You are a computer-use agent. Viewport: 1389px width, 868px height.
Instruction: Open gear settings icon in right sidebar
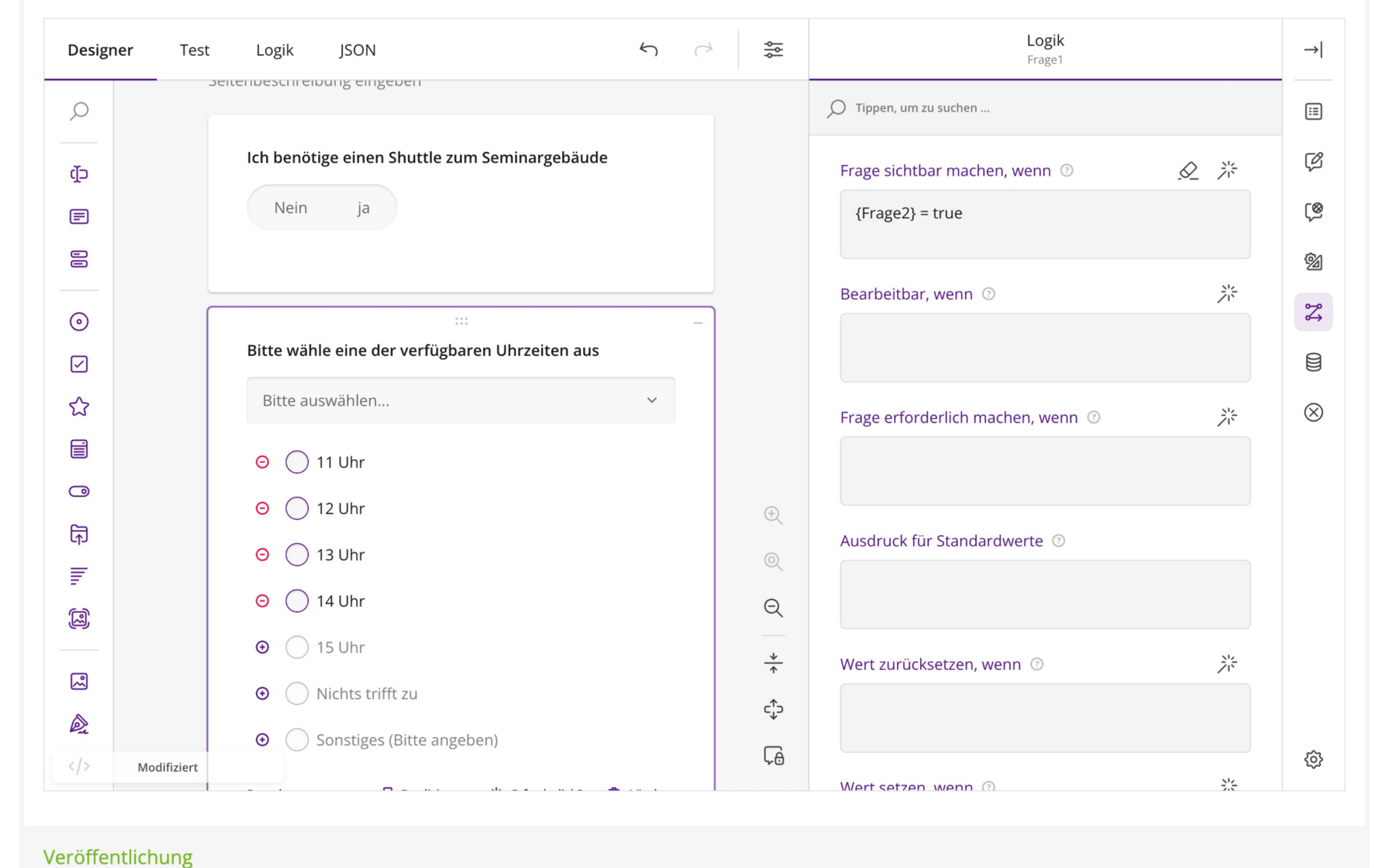[x=1313, y=759]
